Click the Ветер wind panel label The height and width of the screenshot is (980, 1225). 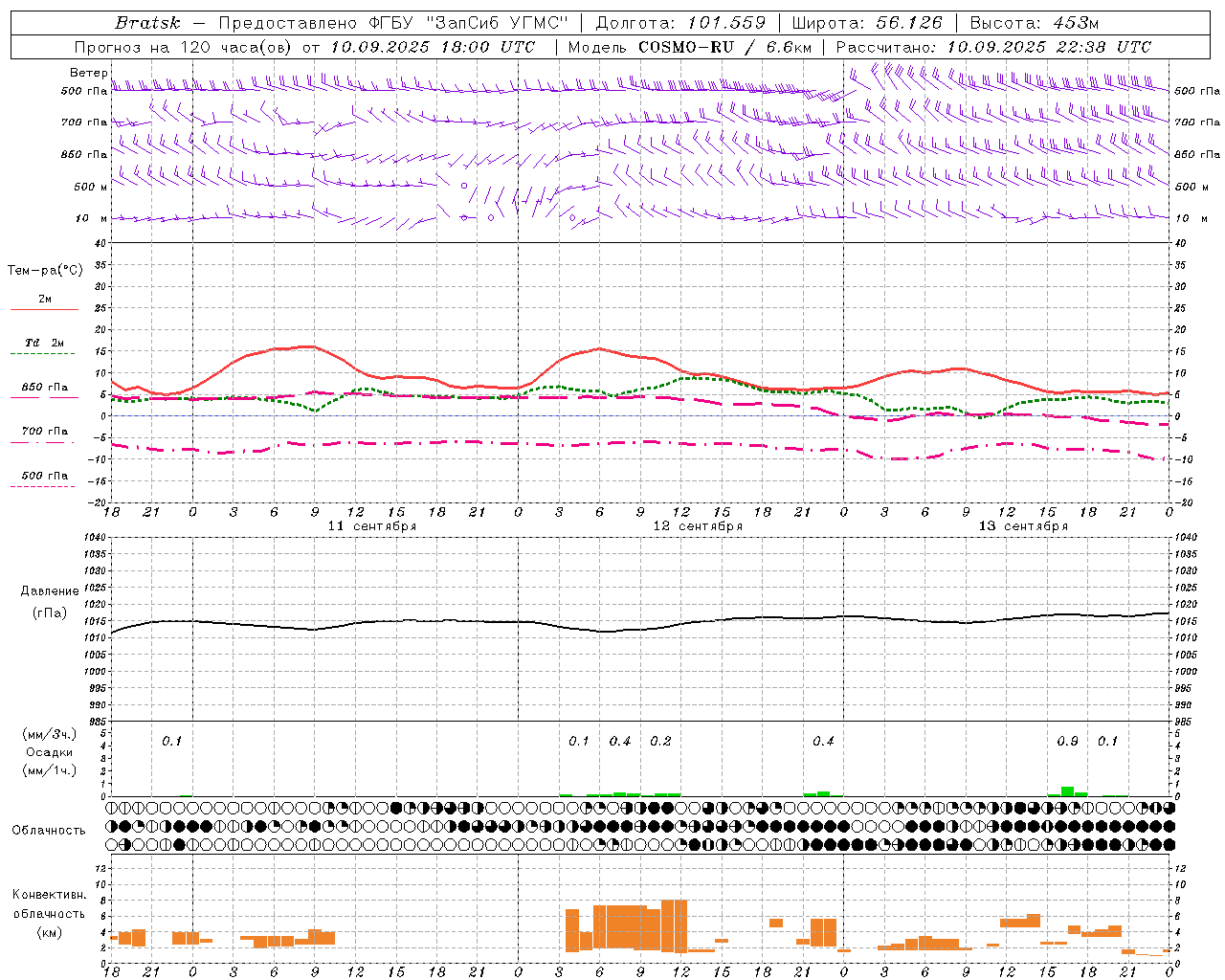click(89, 73)
